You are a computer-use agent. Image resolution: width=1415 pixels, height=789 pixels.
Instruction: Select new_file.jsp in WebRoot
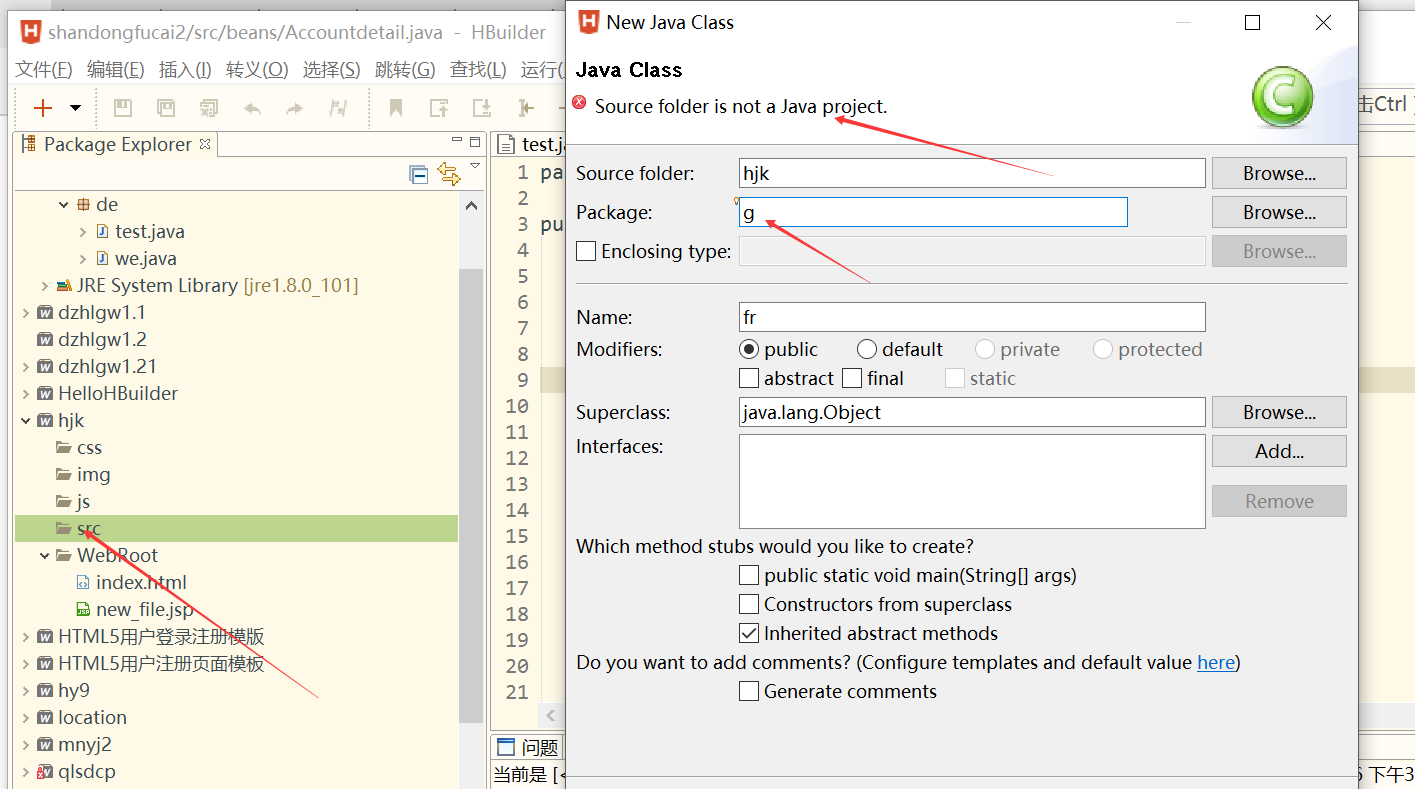pyautogui.click(x=144, y=609)
